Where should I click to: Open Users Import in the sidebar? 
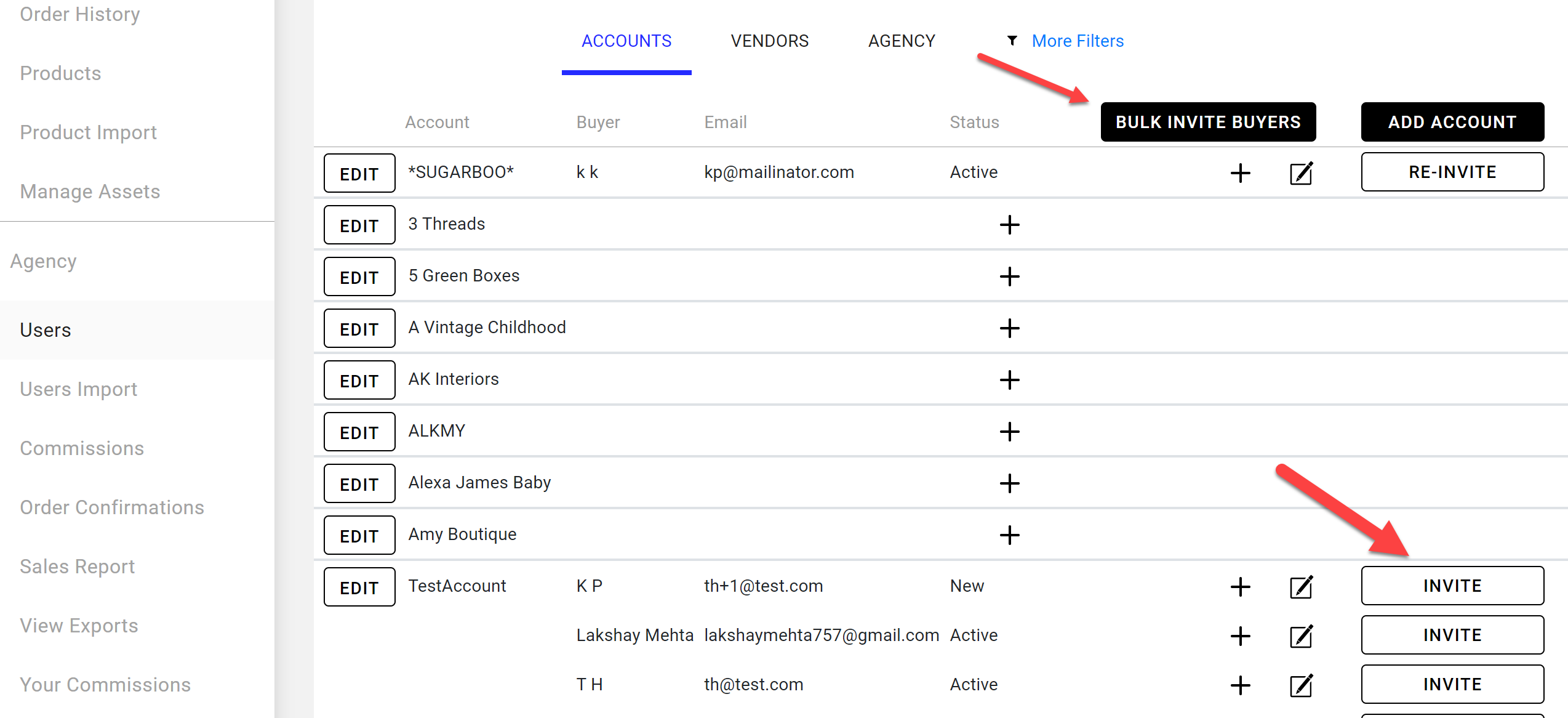tap(78, 389)
